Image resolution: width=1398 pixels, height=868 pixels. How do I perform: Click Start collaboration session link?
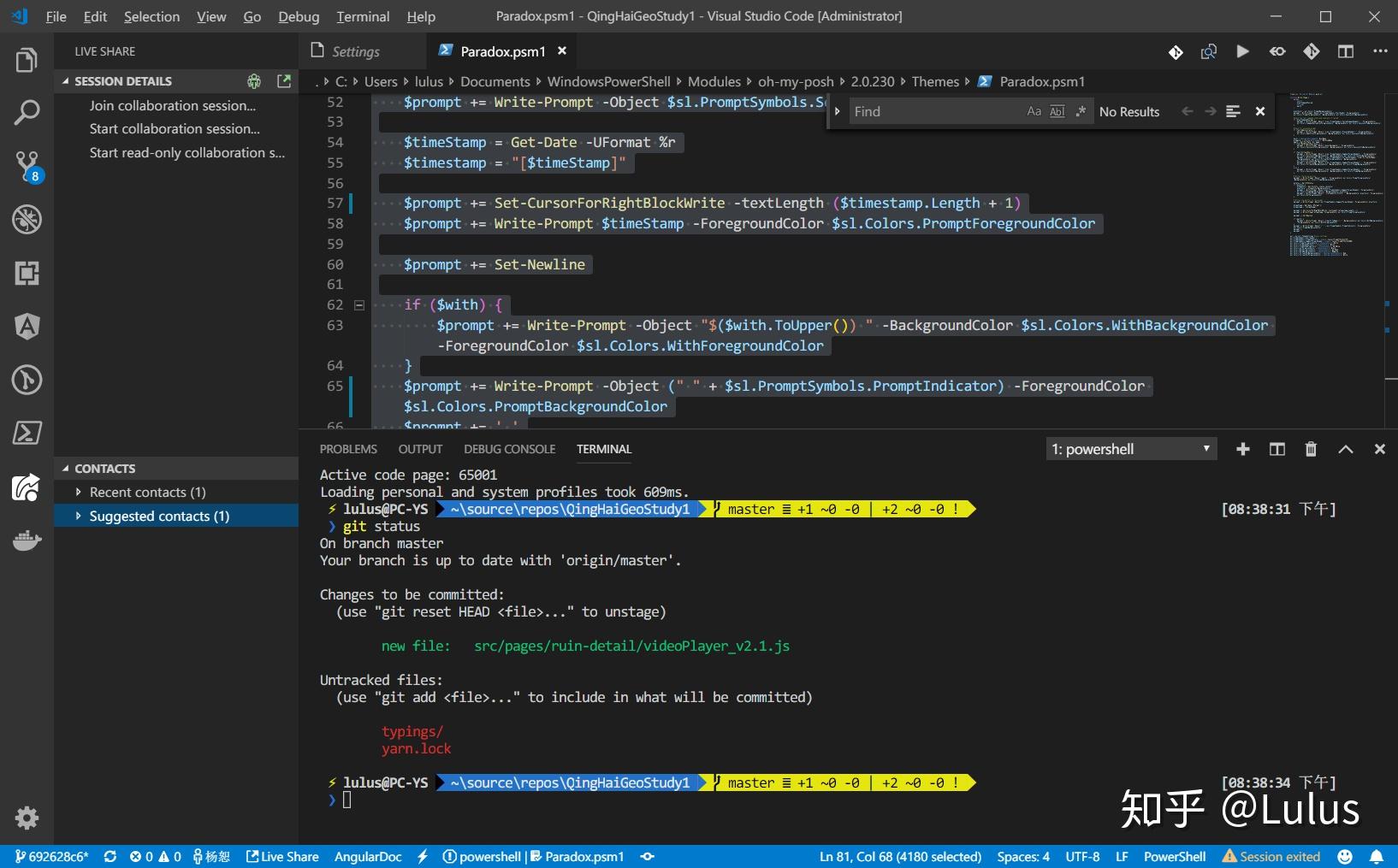click(x=174, y=128)
